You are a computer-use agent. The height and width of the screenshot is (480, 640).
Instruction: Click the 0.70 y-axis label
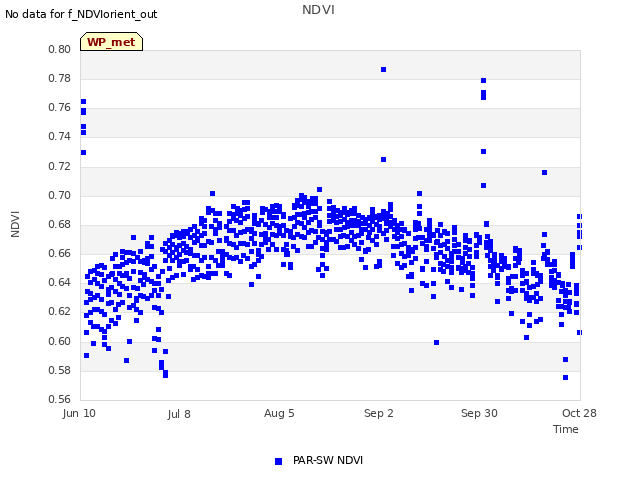click(x=59, y=195)
